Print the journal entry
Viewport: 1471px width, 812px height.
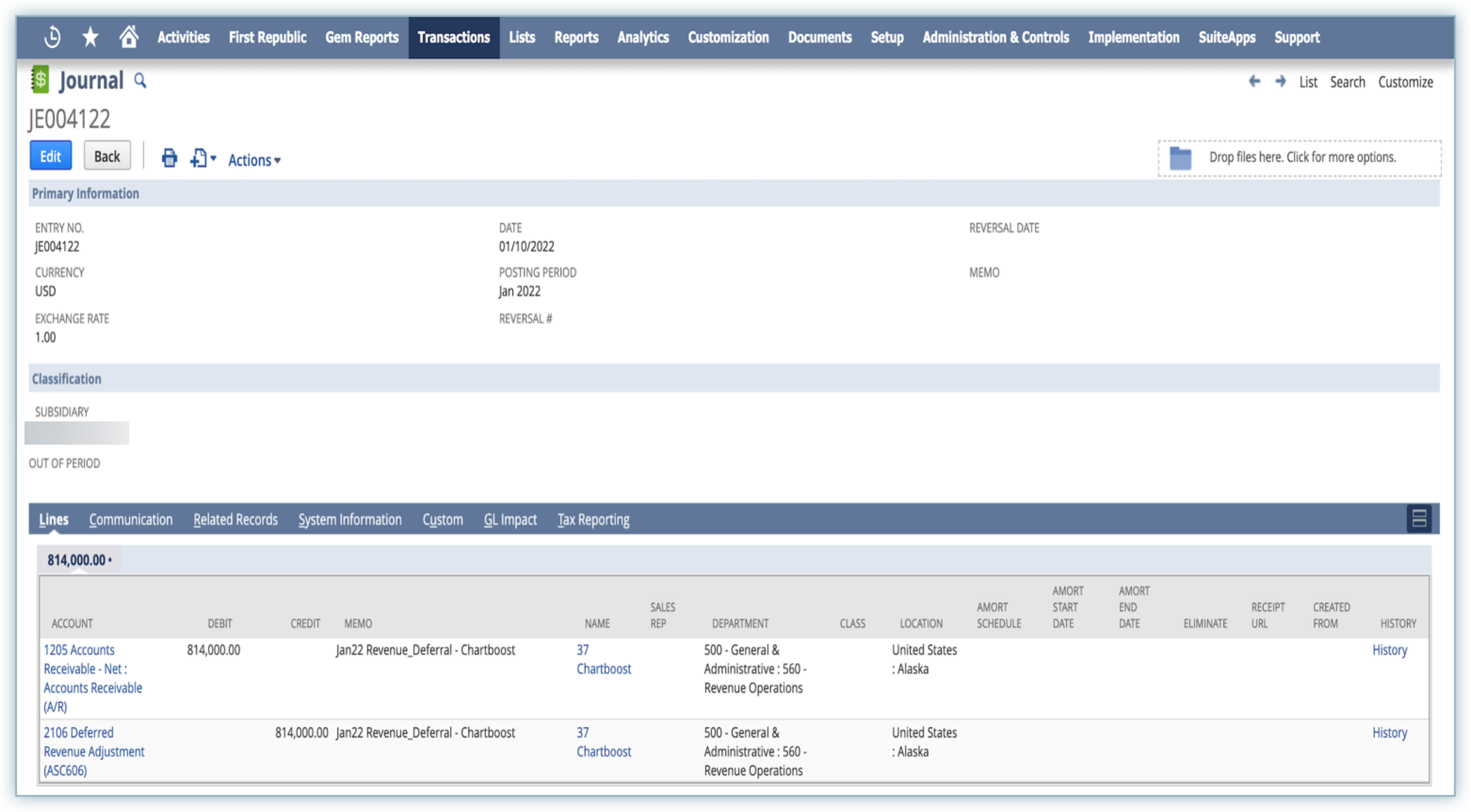click(169, 159)
